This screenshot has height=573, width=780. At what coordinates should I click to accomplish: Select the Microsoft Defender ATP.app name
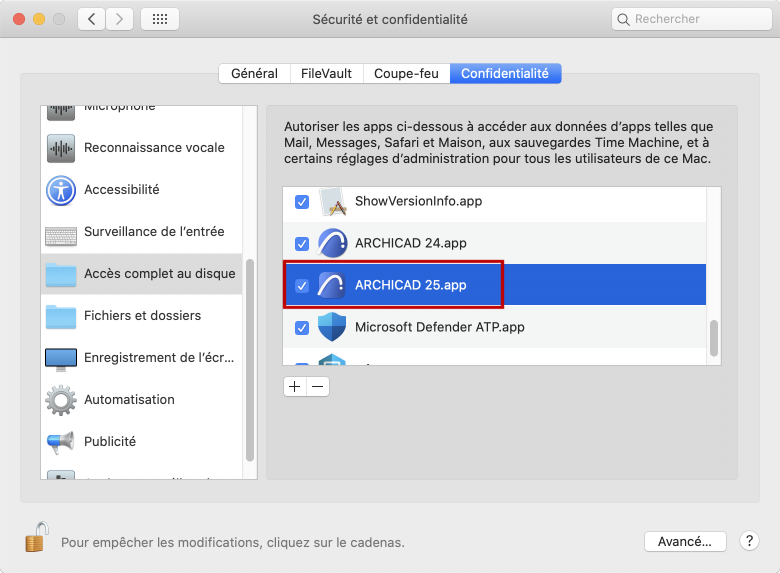[x=440, y=327]
